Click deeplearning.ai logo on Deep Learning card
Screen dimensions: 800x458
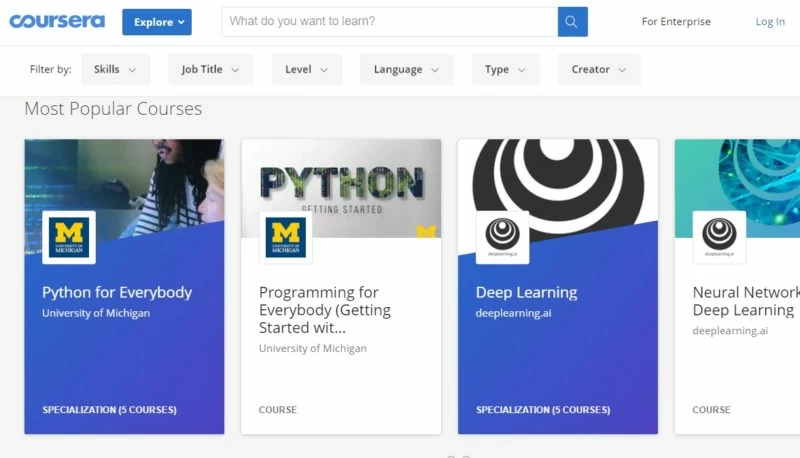(502, 237)
